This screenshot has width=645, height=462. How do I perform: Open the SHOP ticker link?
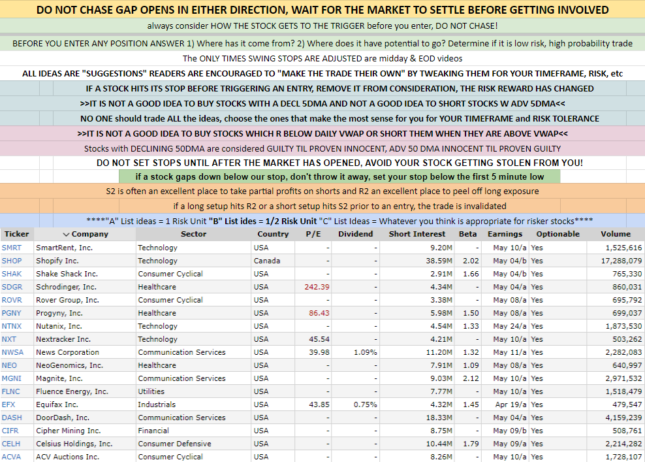pos(12,261)
